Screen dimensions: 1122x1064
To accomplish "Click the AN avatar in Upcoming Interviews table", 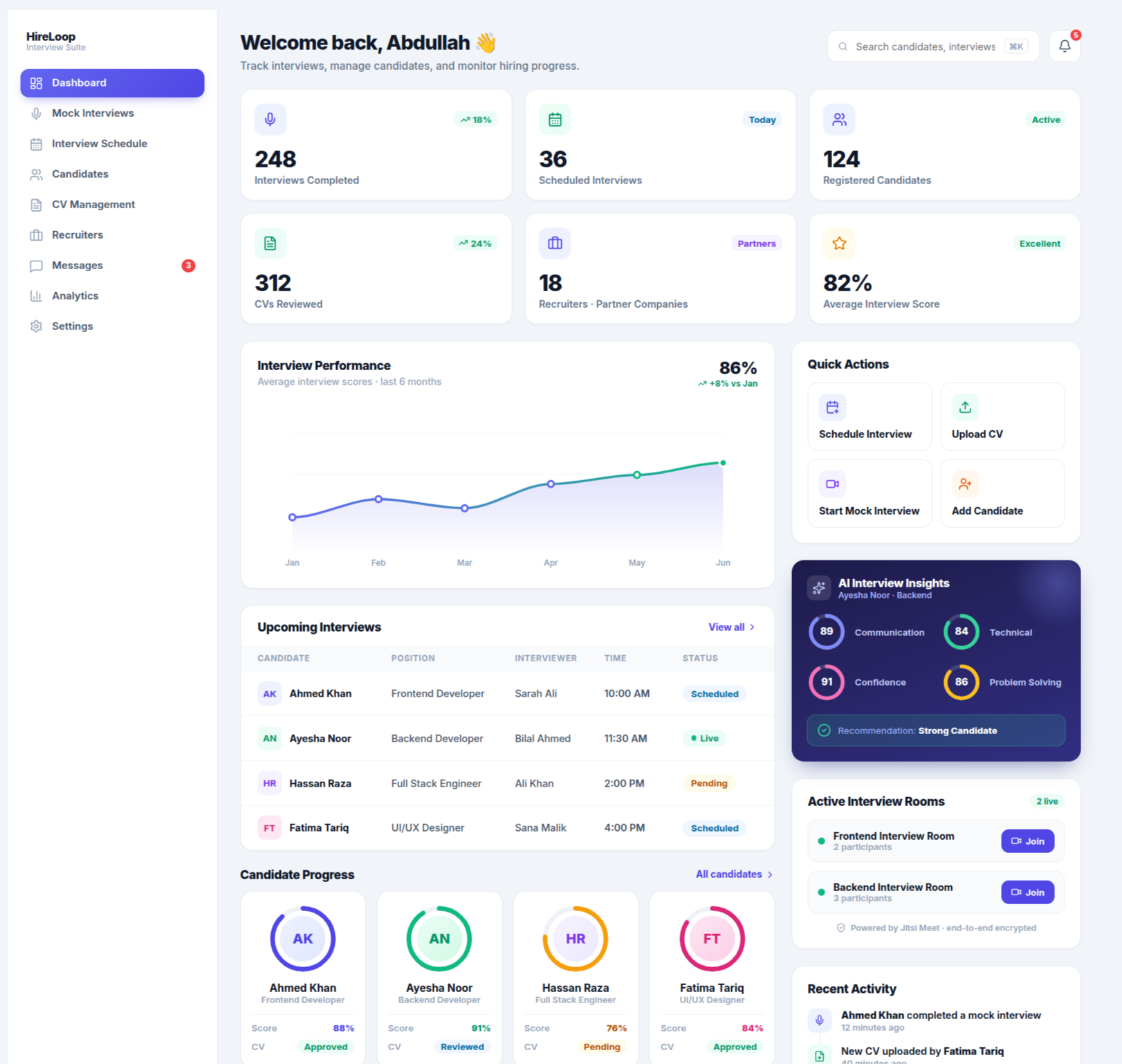I will click(x=270, y=738).
